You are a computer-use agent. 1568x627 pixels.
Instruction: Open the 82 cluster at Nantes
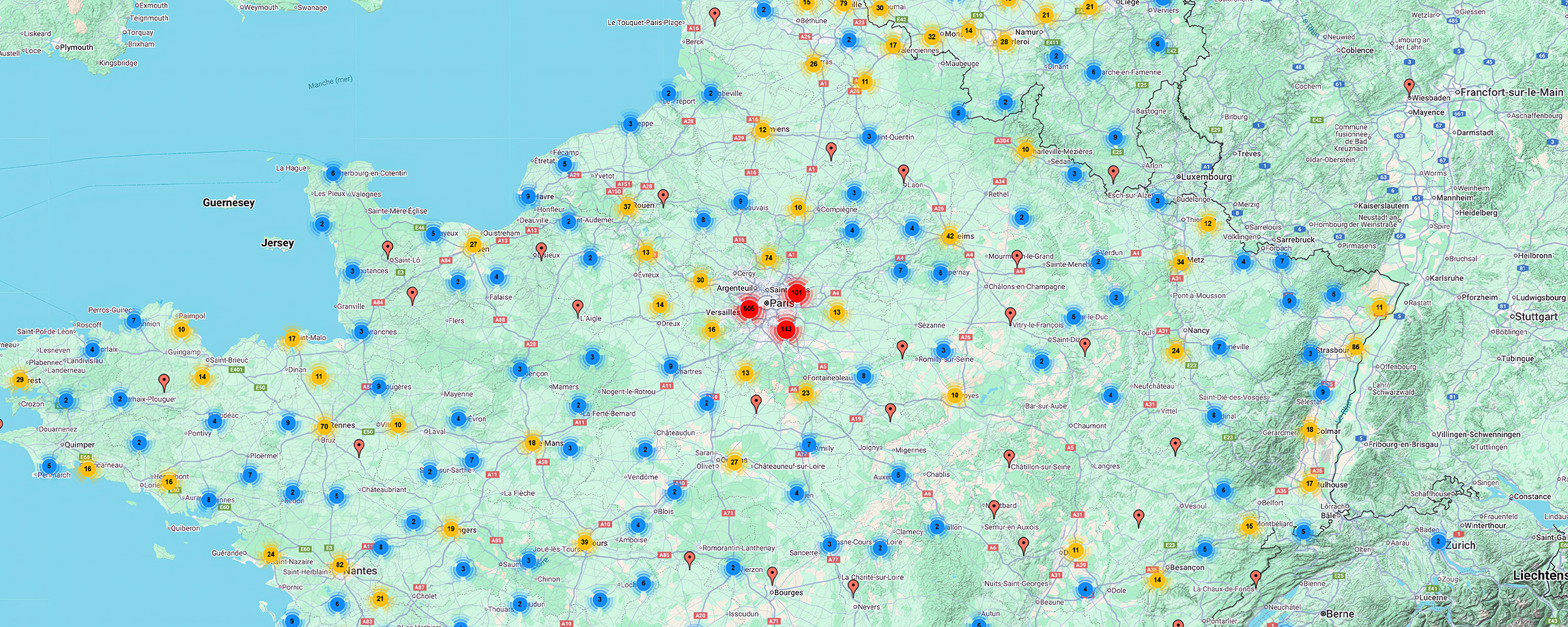click(x=339, y=564)
